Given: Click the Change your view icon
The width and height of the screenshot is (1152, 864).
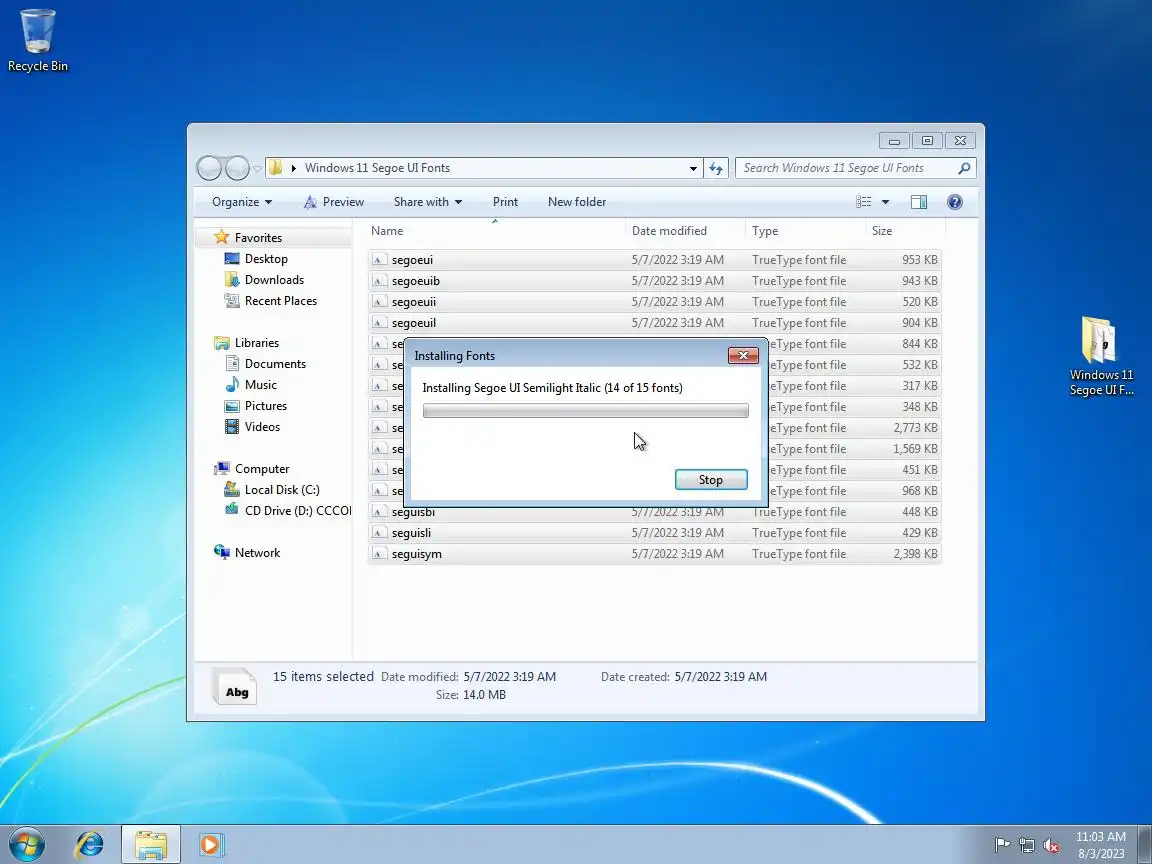Looking at the screenshot, I should pos(864,202).
